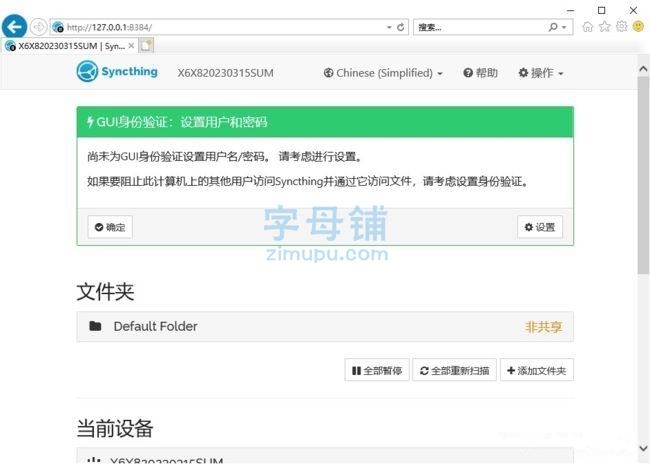Screen dimensions: 650x464
Task: Click the X6X820230315SUM device name in navbar
Action: pos(226,73)
